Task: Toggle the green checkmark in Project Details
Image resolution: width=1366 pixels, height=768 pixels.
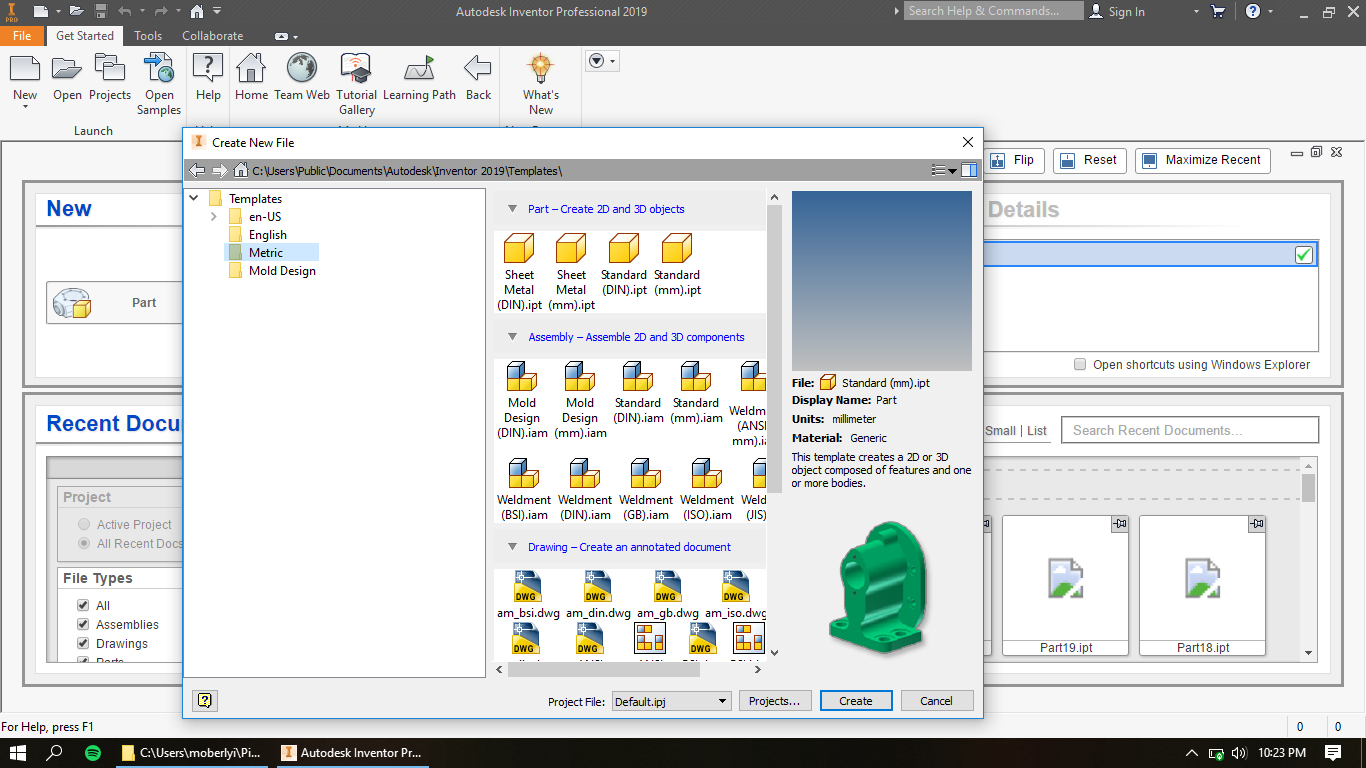Action: click(1303, 255)
